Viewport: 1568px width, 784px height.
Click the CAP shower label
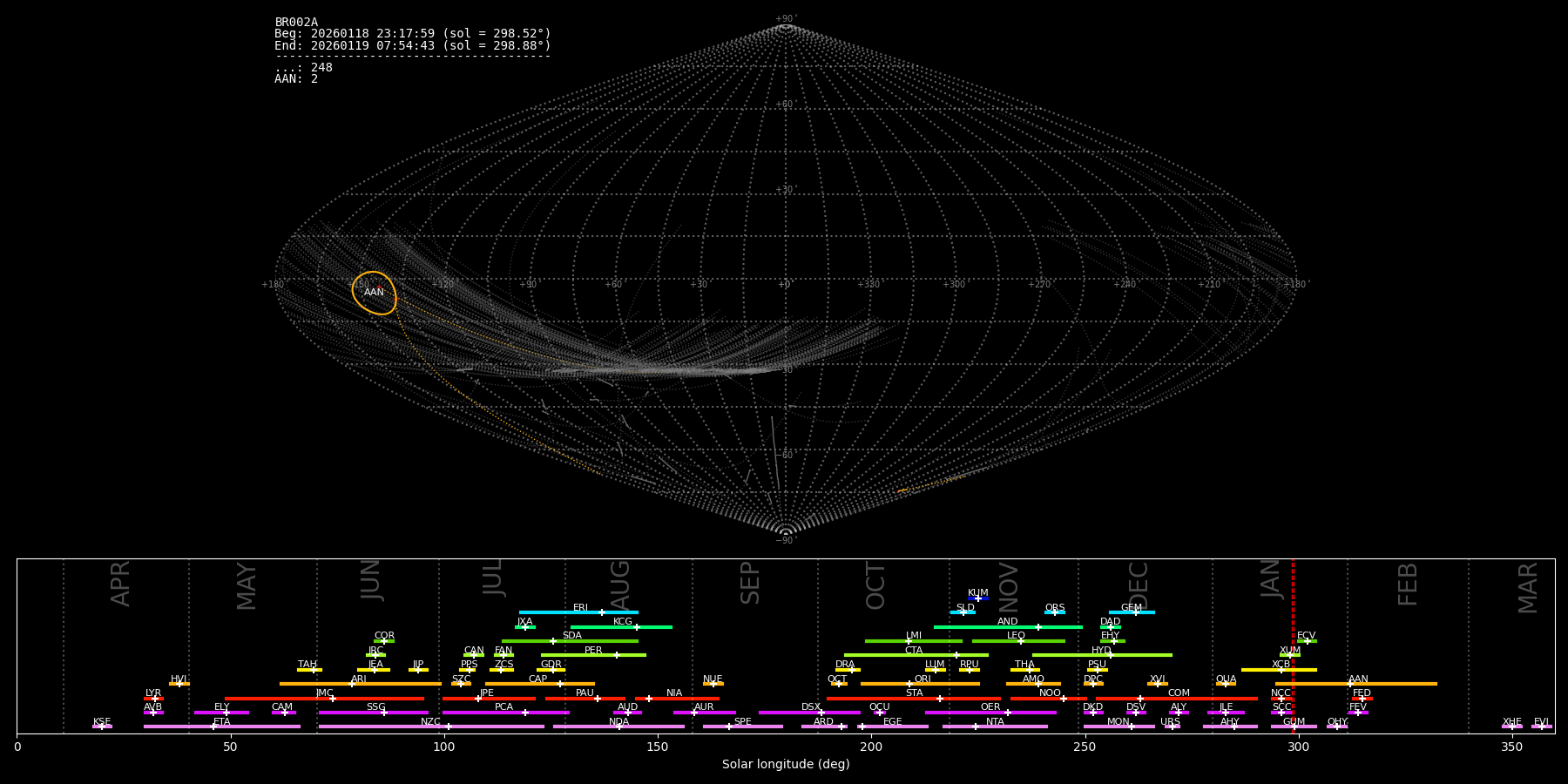pyautogui.click(x=538, y=679)
